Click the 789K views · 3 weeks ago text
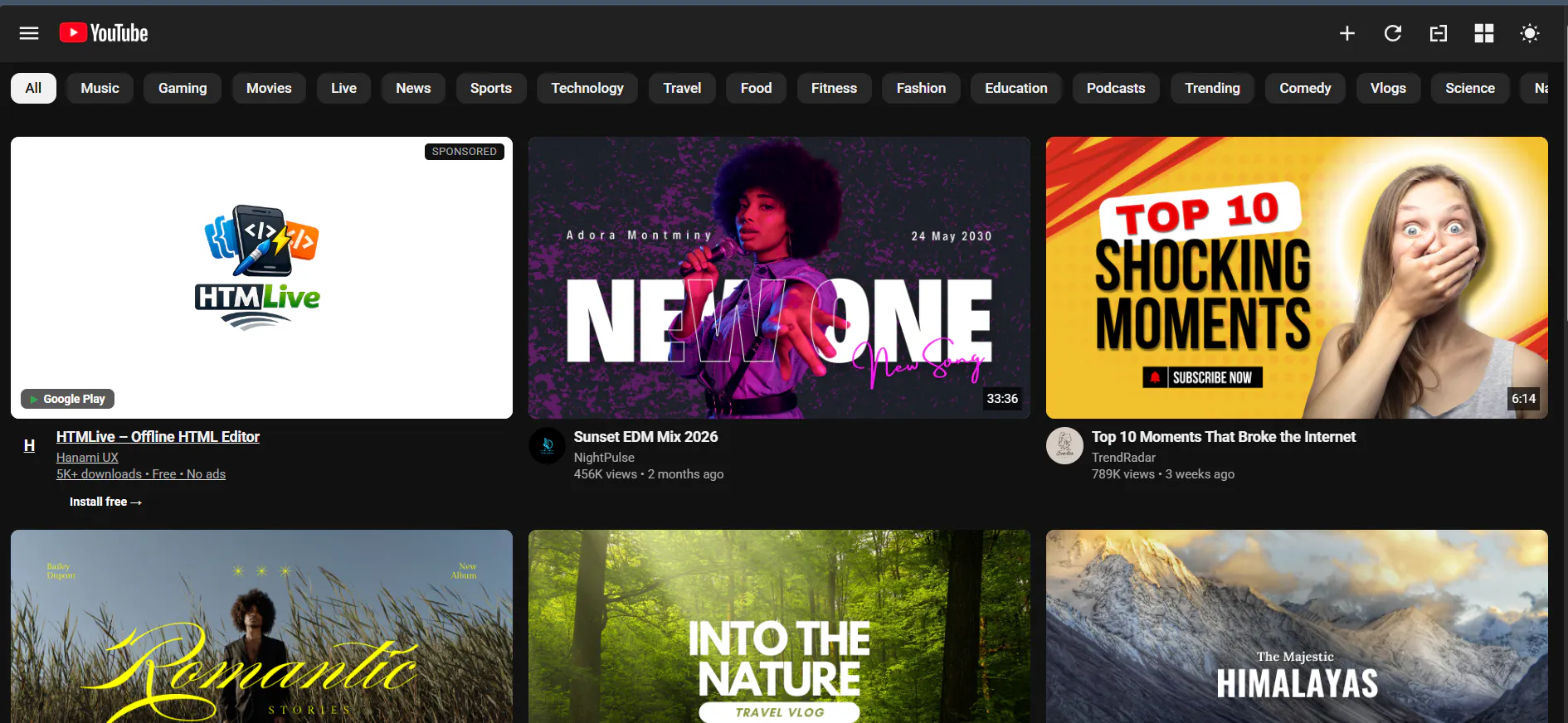The image size is (1568, 723). 1163,474
